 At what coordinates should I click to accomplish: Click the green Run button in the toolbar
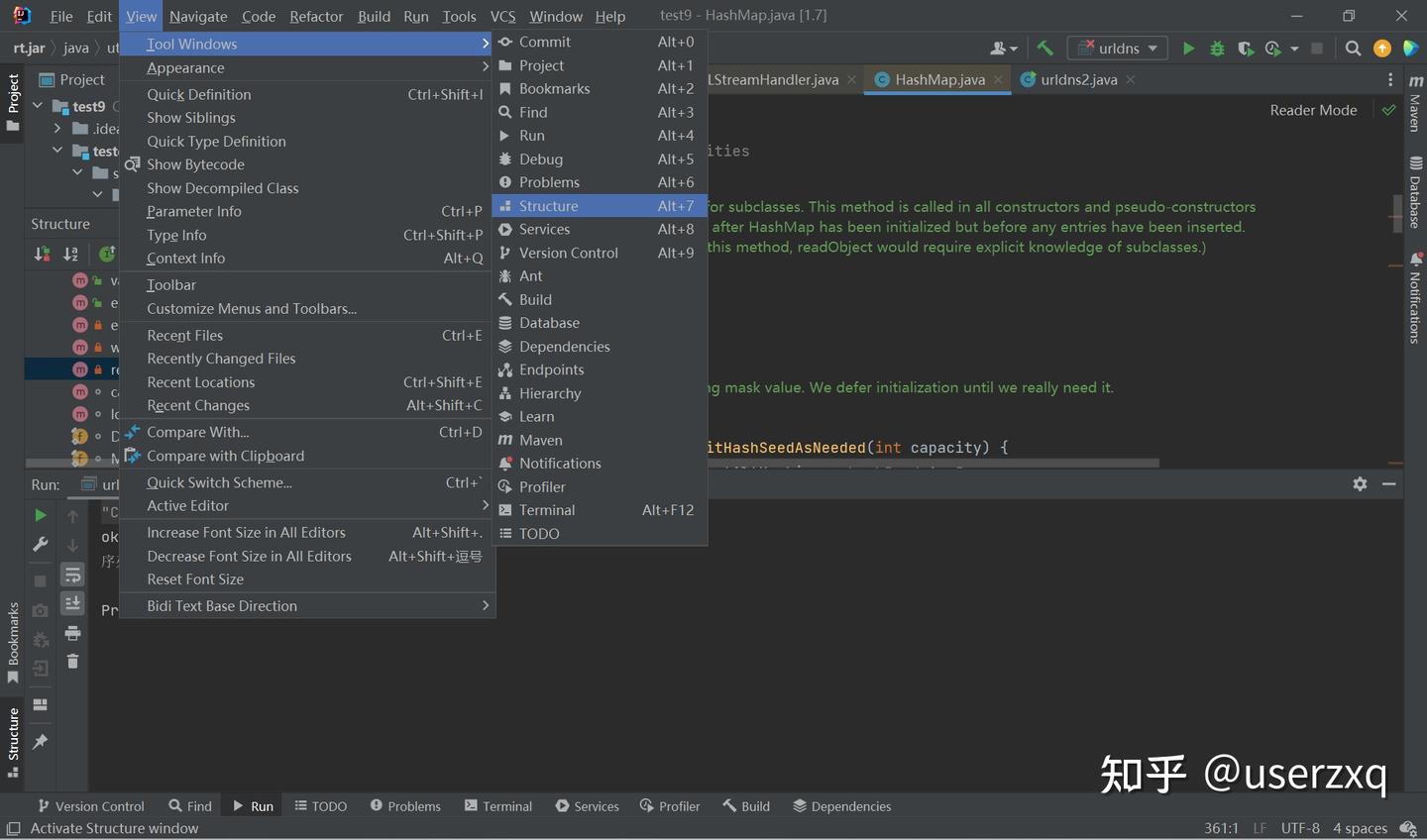coord(1188,48)
